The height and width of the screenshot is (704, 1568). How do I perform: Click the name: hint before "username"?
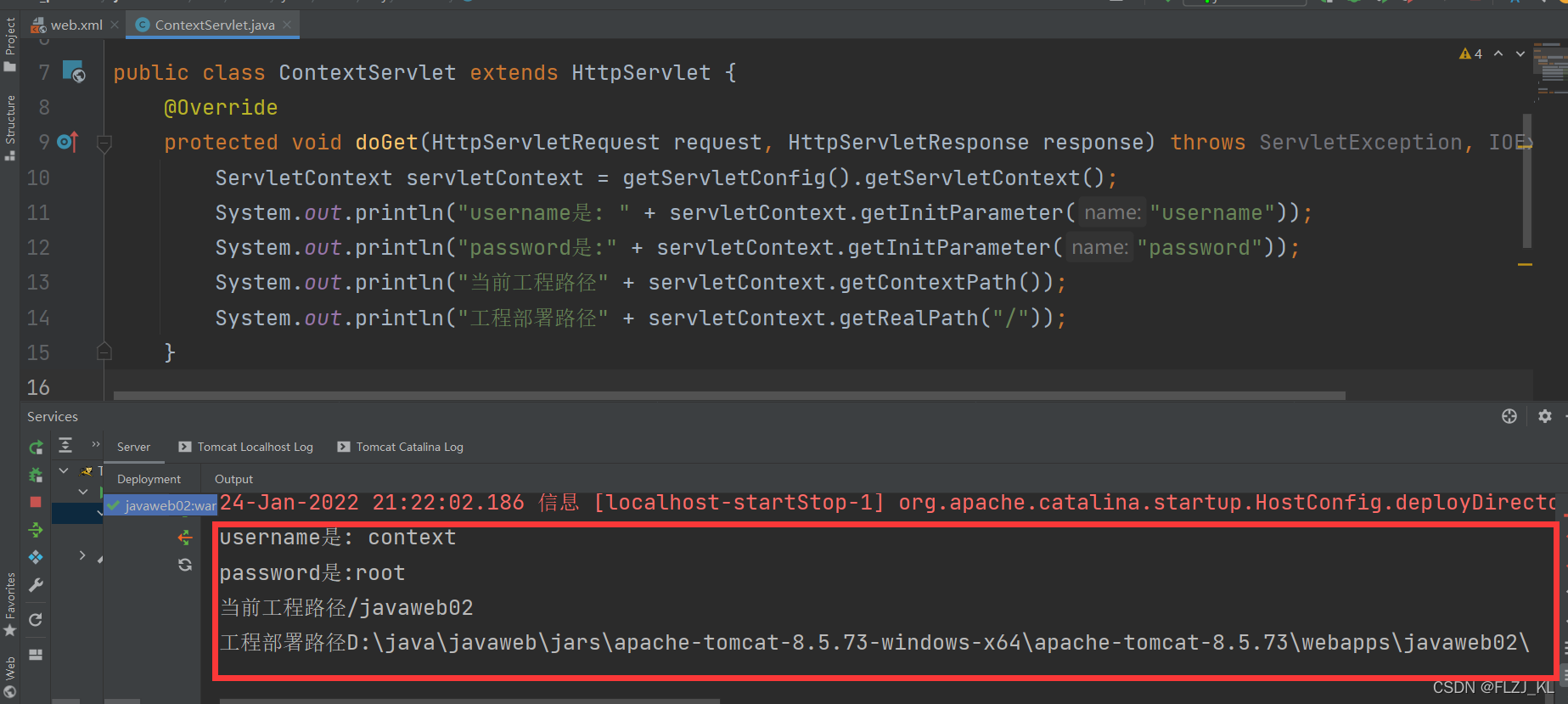tap(1112, 213)
